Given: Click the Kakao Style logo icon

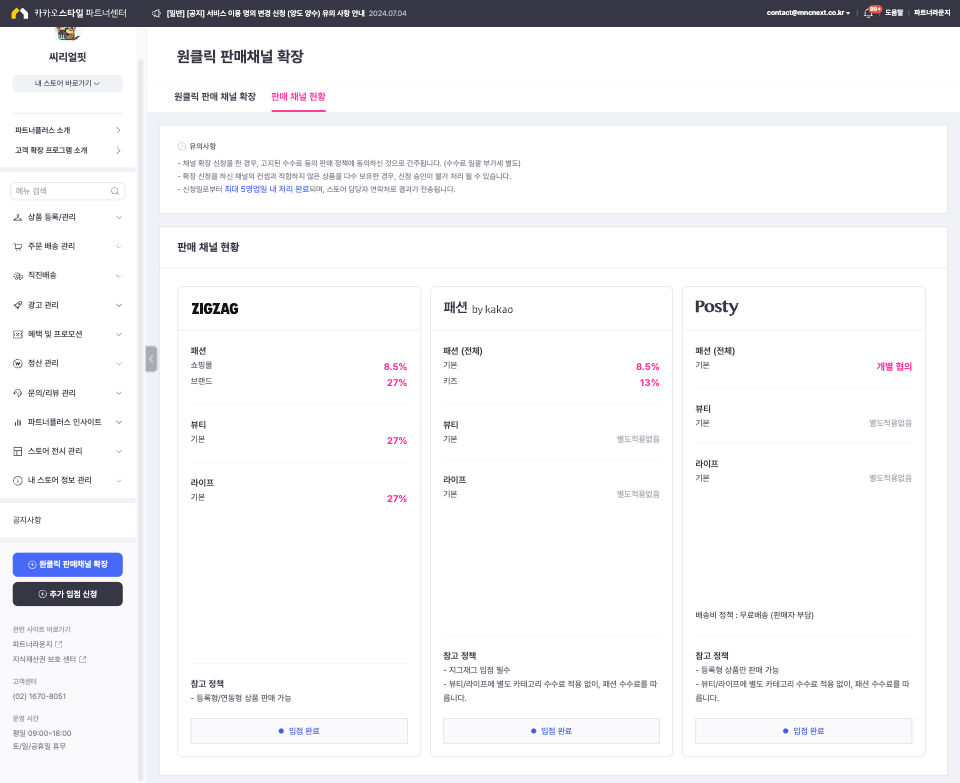Looking at the screenshot, I should coord(19,13).
